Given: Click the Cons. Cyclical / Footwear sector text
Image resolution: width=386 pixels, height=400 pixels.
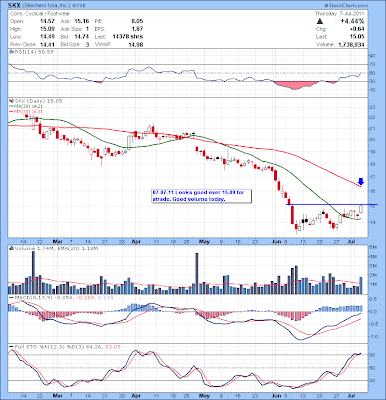Looking at the screenshot, I should pos(40,14).
